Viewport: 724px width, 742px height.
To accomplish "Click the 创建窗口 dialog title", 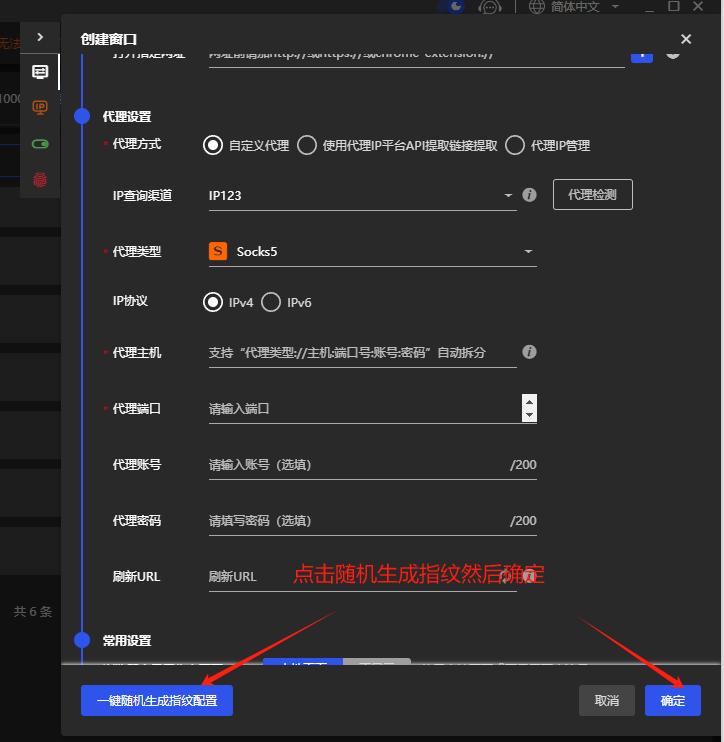I will point(108,39).
